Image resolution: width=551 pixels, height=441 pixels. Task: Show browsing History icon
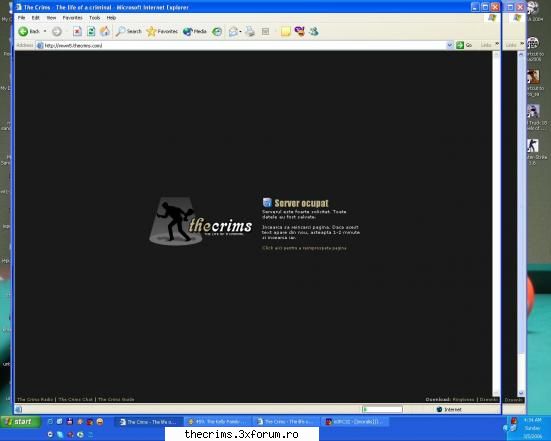[217, 32]
